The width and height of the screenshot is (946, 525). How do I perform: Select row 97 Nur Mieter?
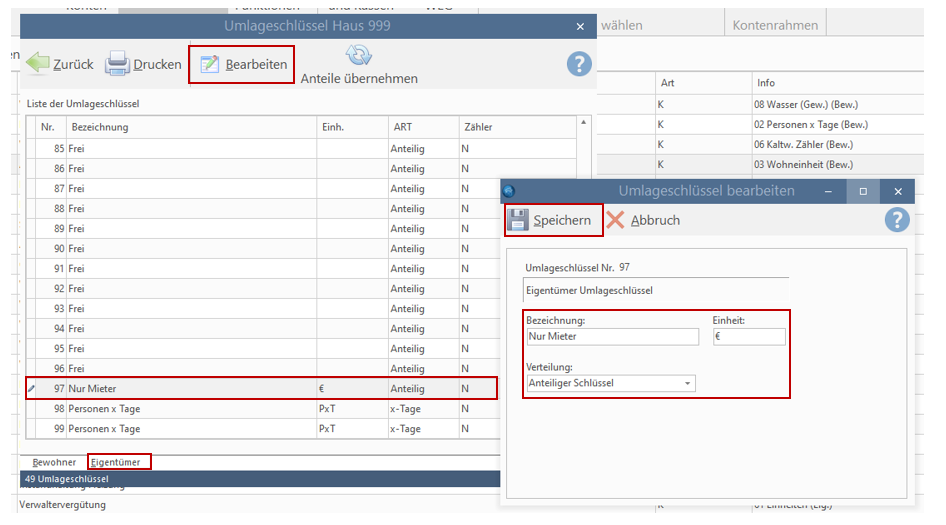tap(190, 388)
